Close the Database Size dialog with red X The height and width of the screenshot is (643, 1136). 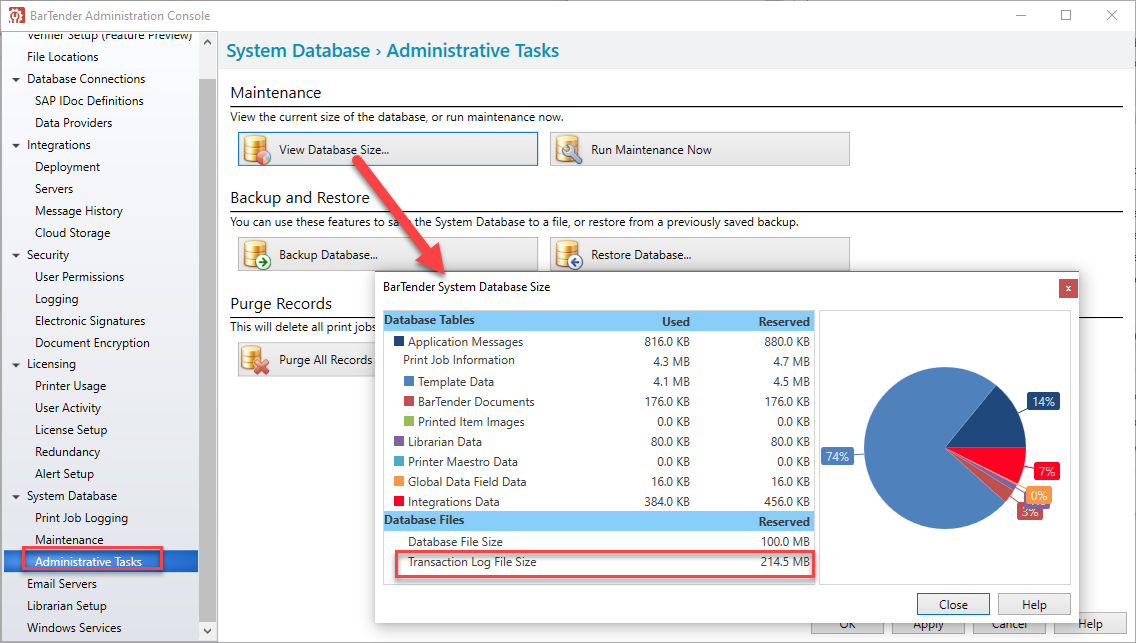[x=1068, y=288]
